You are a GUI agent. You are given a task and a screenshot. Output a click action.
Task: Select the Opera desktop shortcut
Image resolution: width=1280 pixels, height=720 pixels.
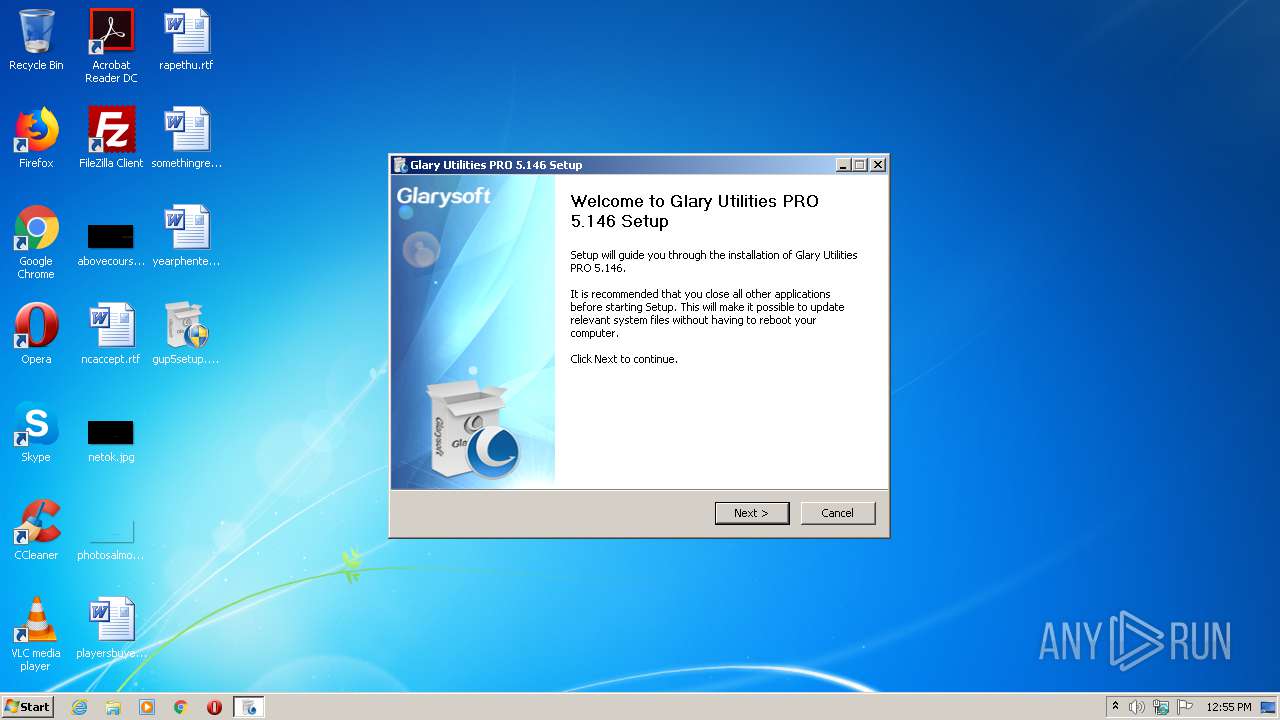pyautogui.click(x=36, y=334)
